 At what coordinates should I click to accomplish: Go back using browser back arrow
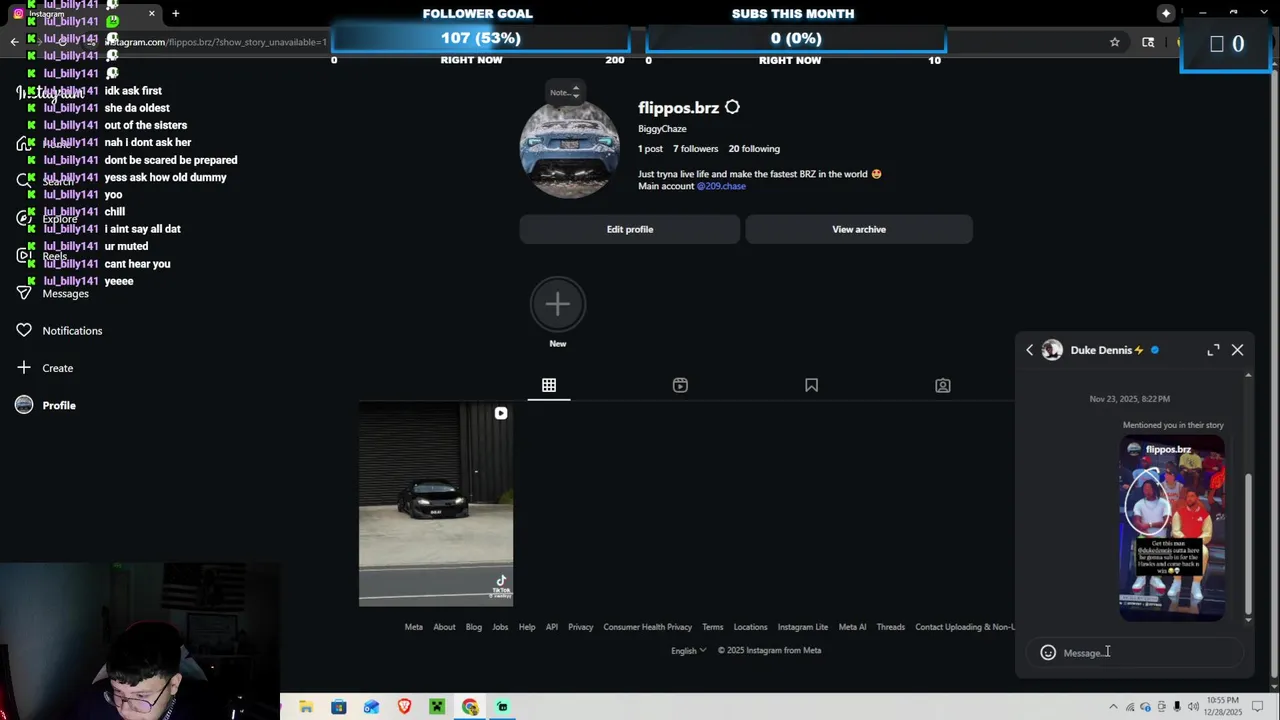pos(14,42)
